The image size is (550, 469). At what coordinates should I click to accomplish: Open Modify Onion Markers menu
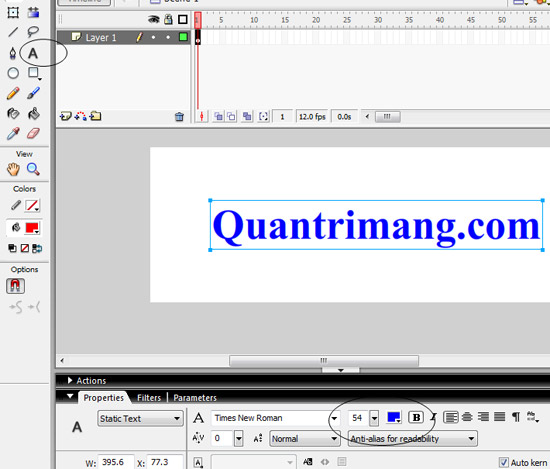(x=263, y=116)
